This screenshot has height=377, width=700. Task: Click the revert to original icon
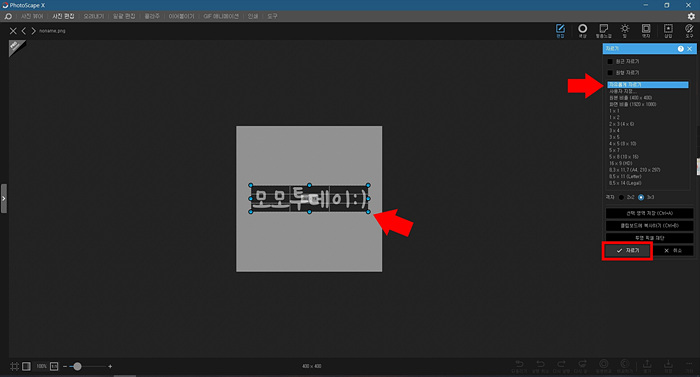click(x=519, y=366)
